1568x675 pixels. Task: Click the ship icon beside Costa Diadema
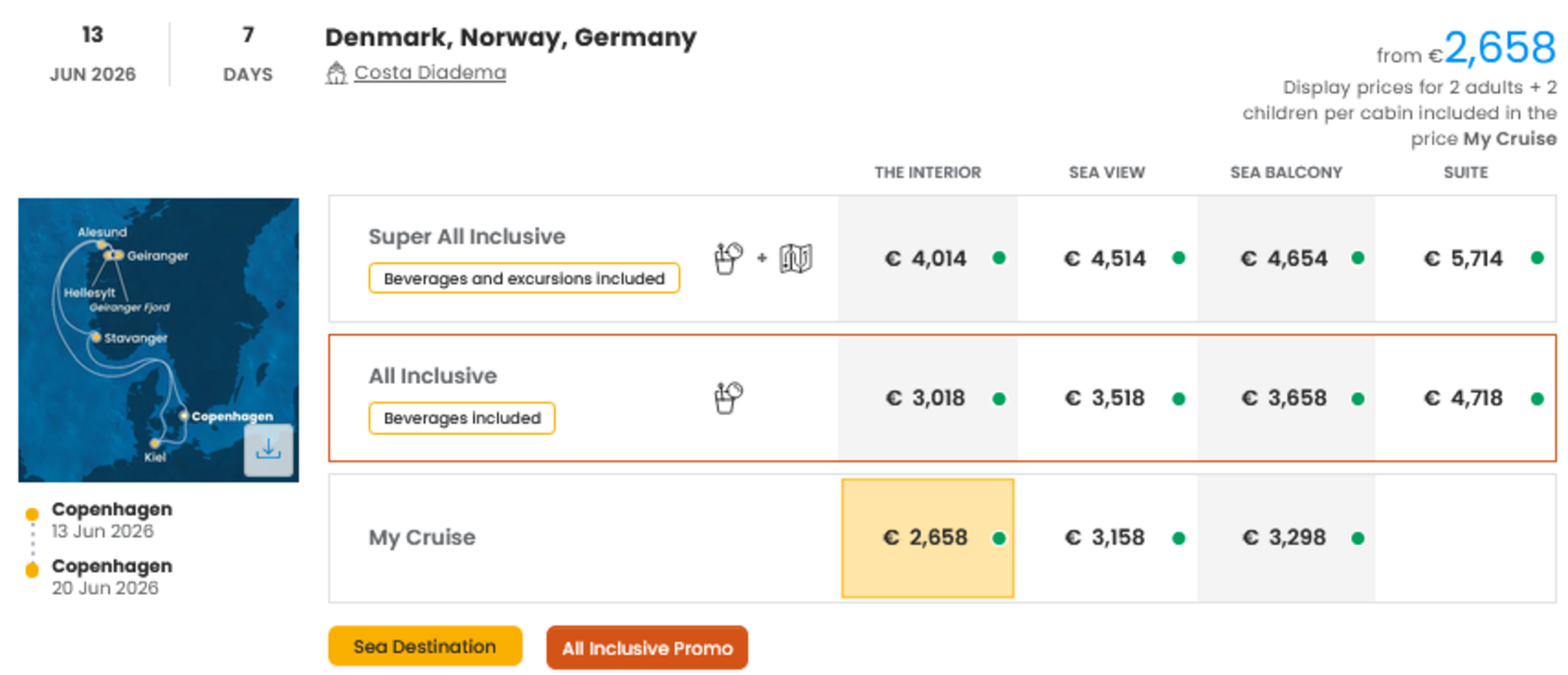click(336, 73)
